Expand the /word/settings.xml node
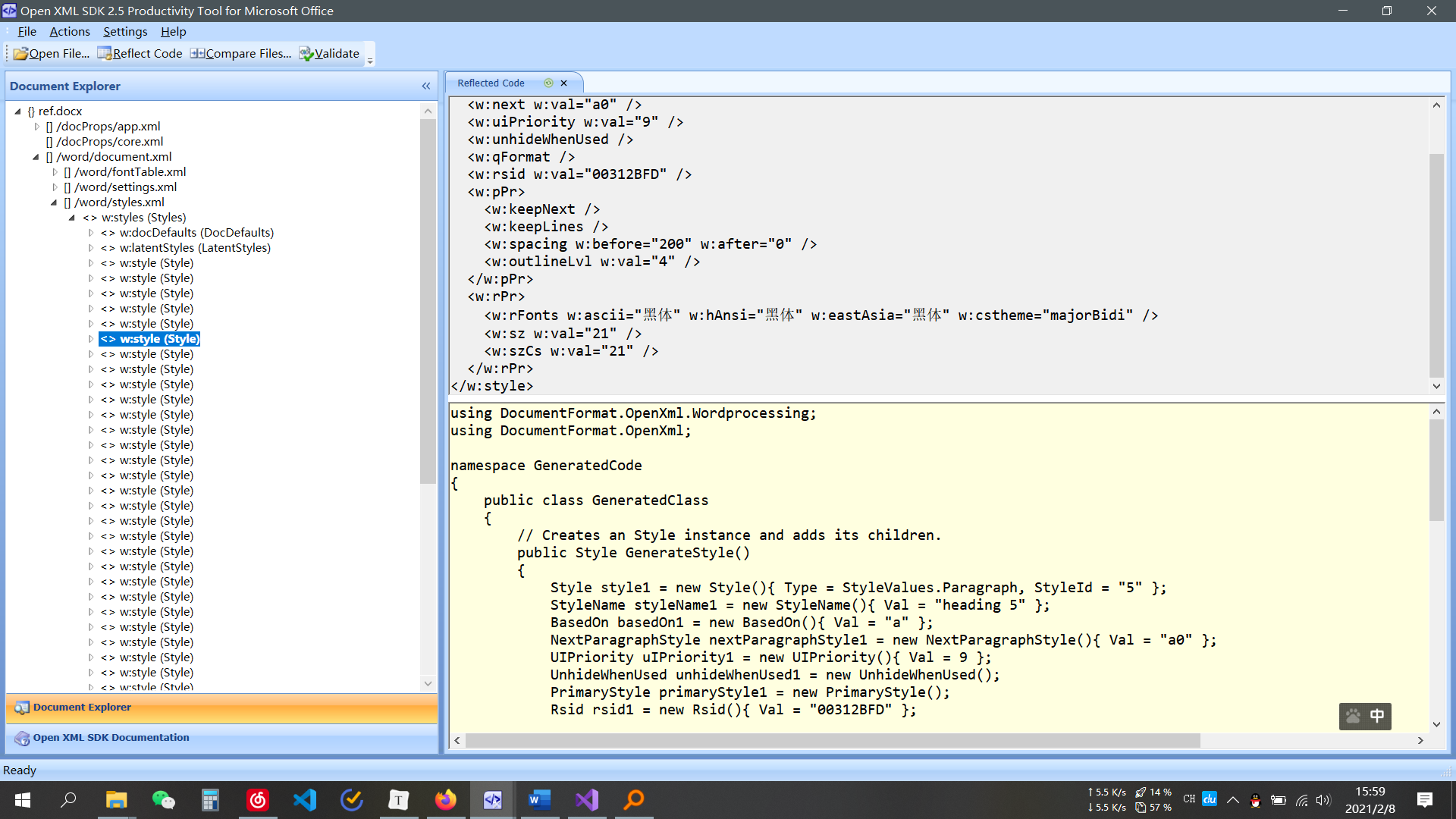The image size is (1456, 819). coord(55,187)
